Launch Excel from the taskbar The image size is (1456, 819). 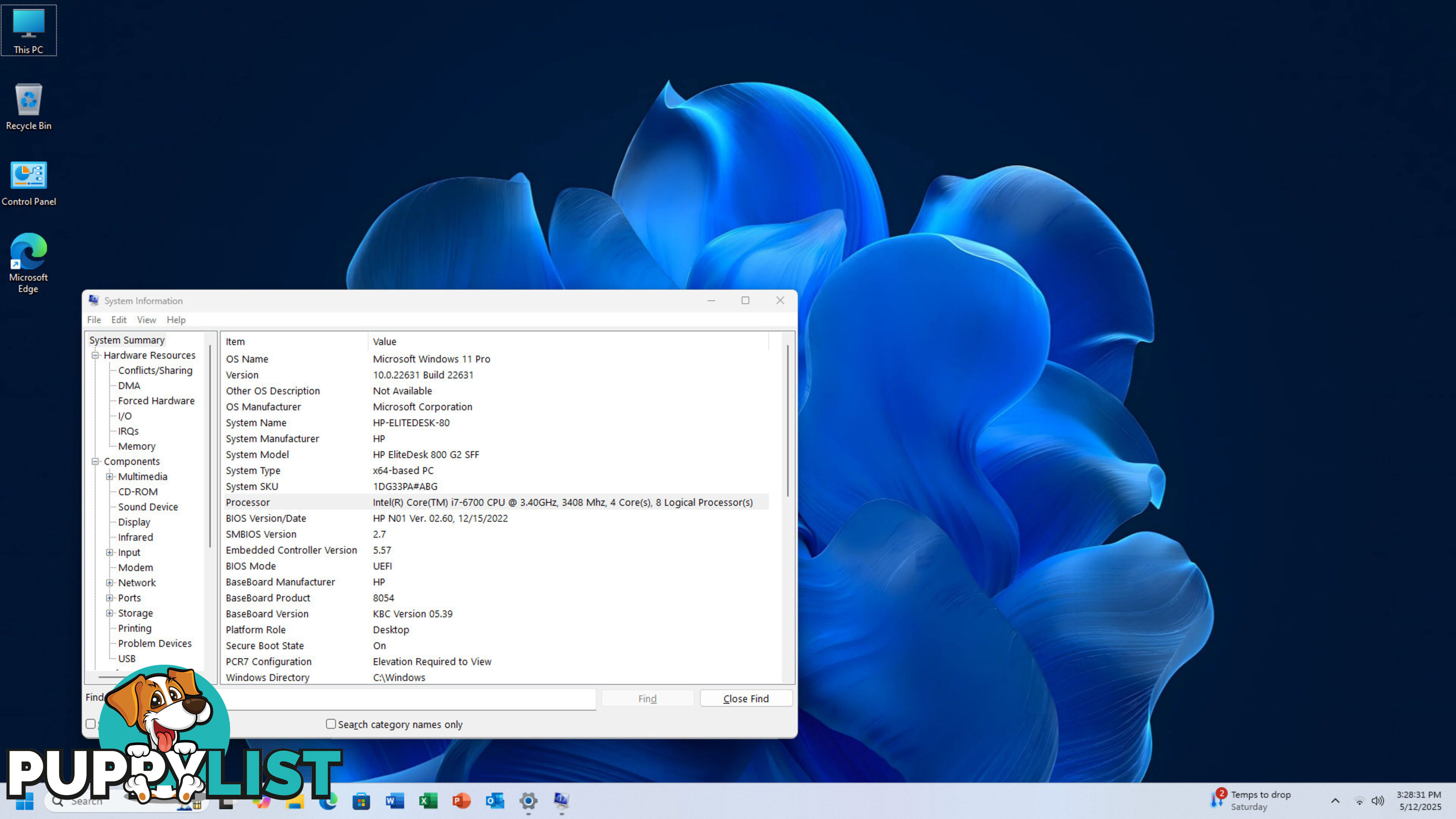[x=428, y=801]
